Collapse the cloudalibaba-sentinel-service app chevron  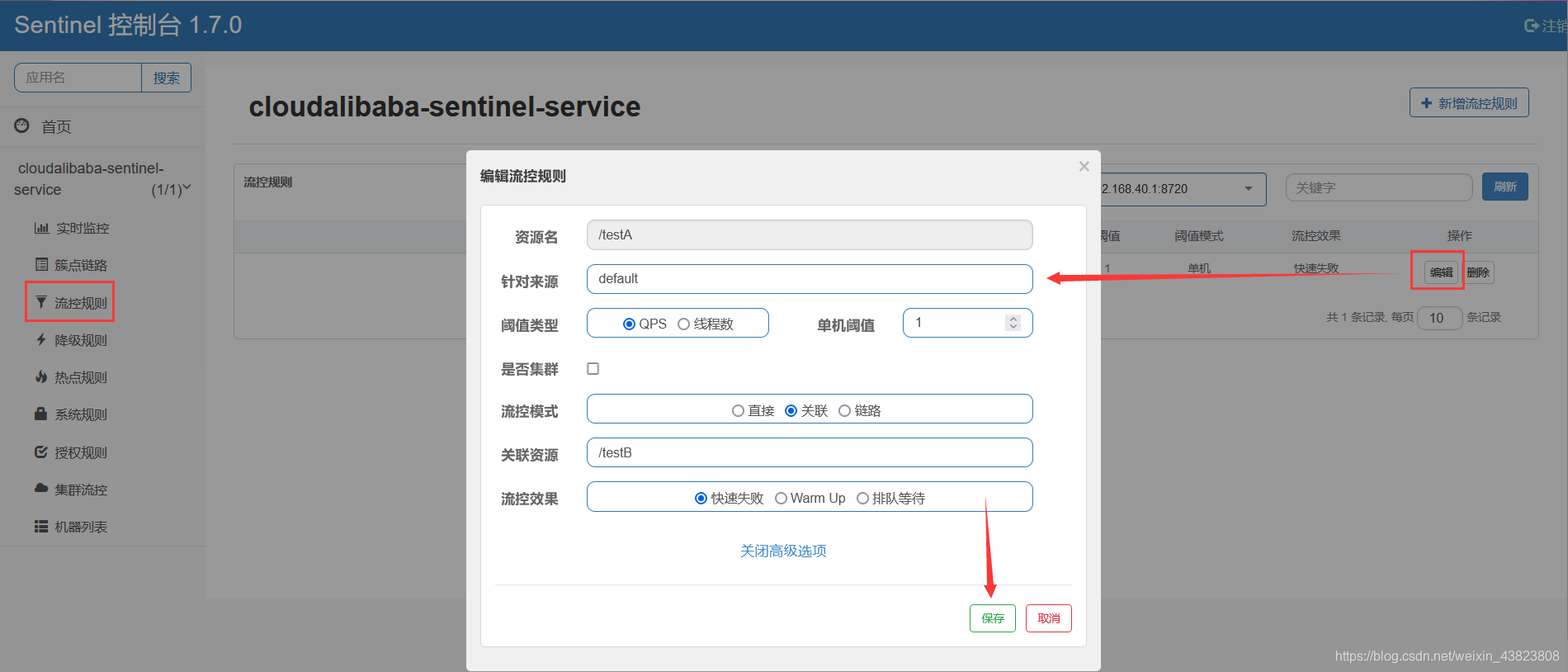tap(187, 187)
